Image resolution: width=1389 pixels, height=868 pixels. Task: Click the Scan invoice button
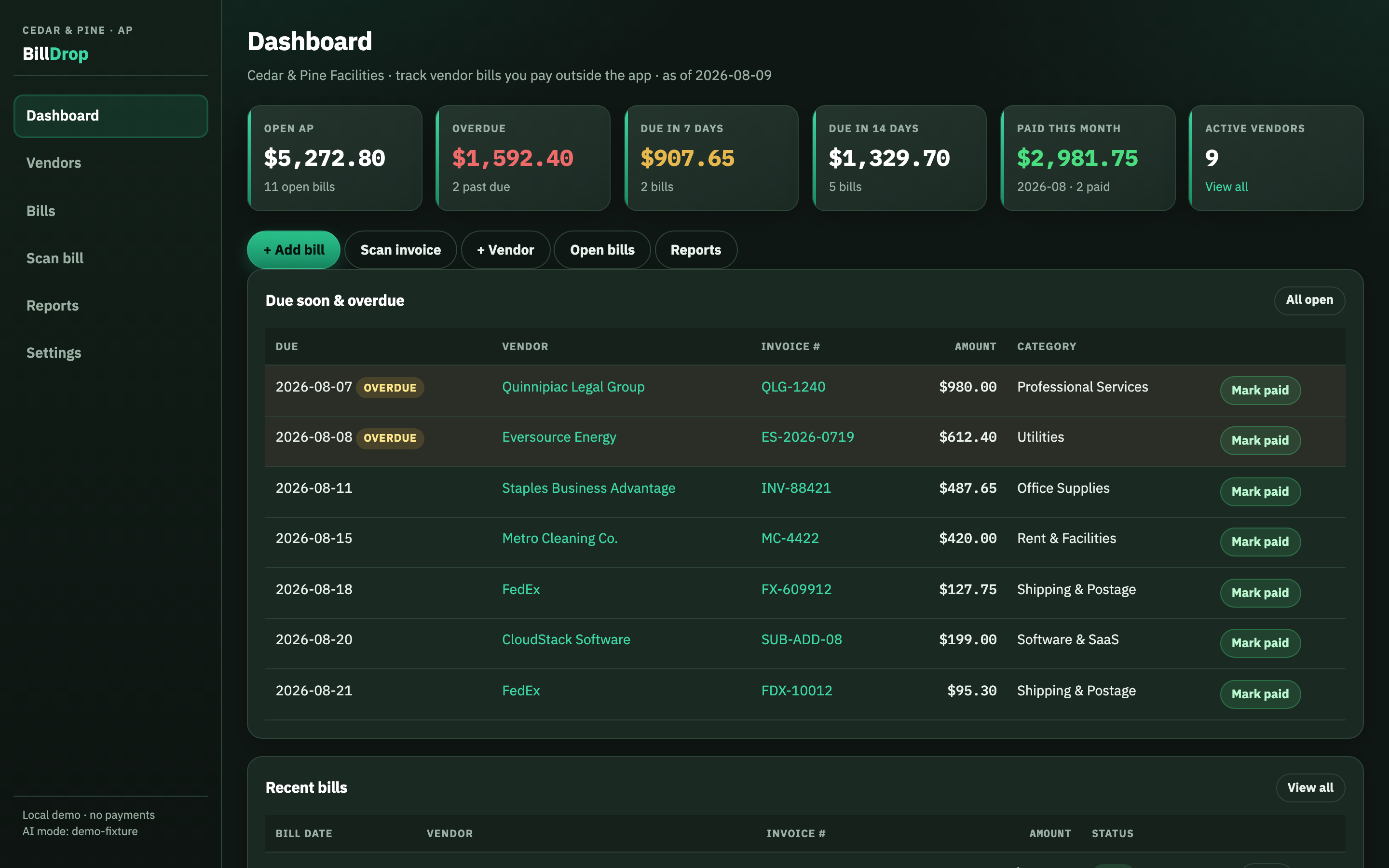(401, 250)
